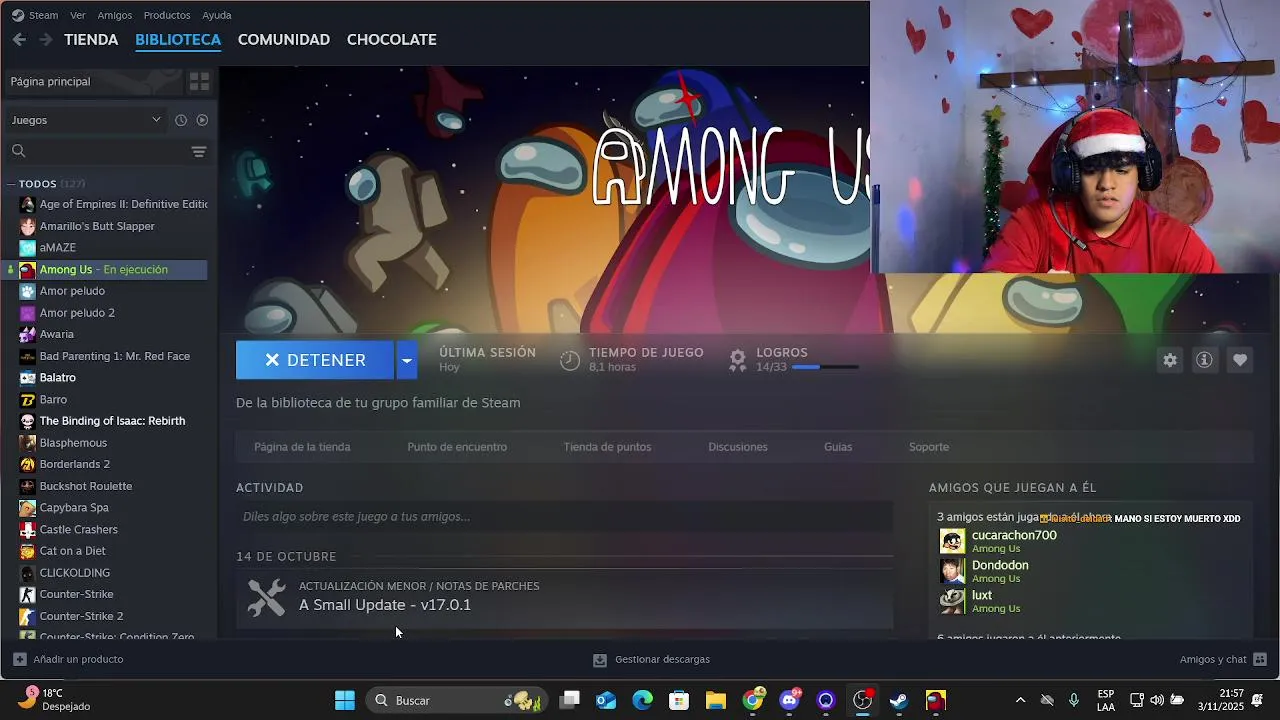The height and width of the screenshot is (720, 1280).
Task: Open A Small Update - v17.0.1 news
Action: tap(385, 605)
